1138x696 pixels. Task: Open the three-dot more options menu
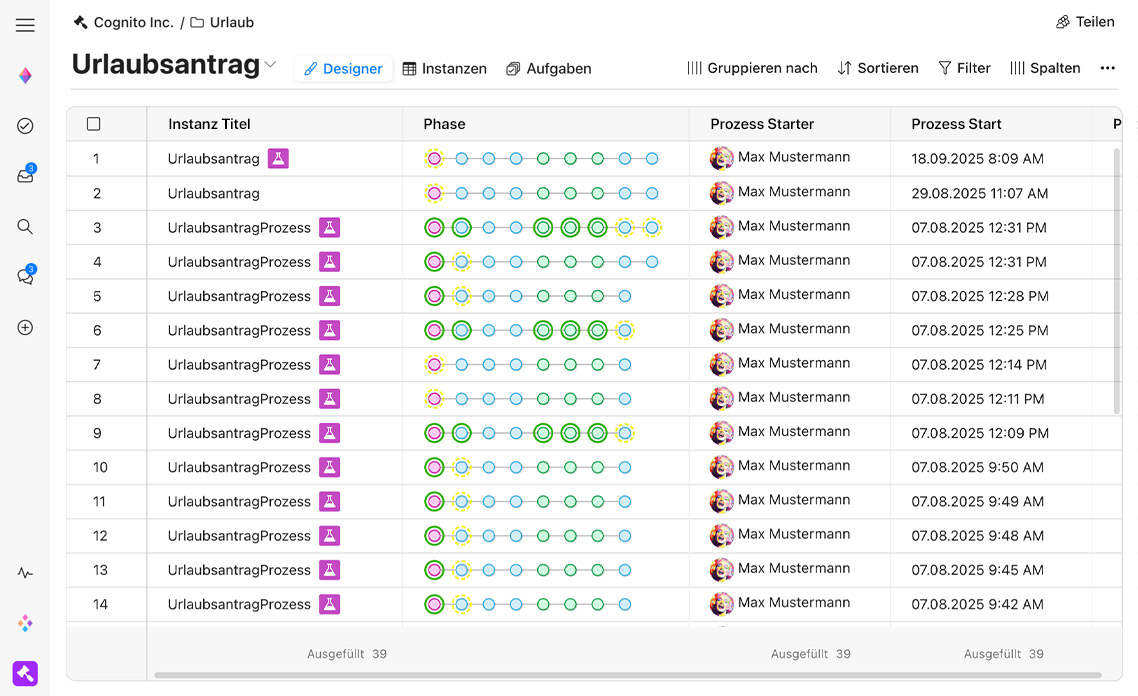(1107, 68)
